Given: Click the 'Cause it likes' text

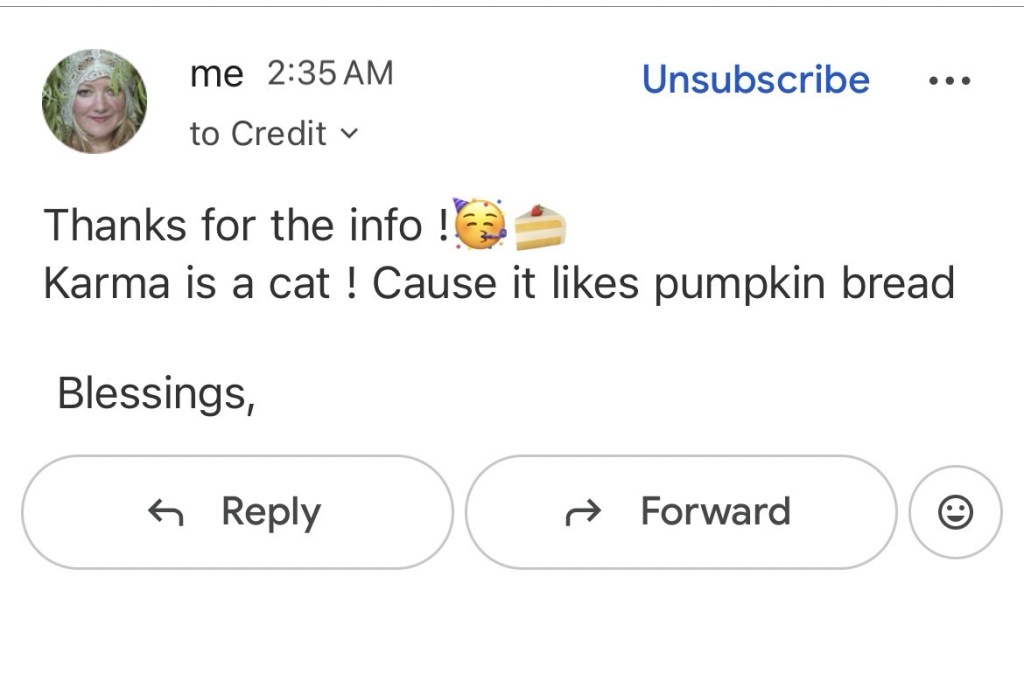Looking at the screenshot, I should 505,284.
